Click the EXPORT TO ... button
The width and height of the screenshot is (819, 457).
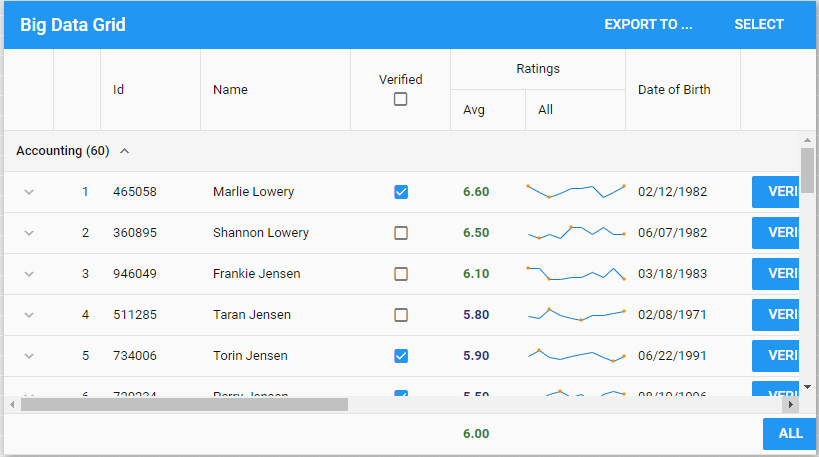[648, 25]
